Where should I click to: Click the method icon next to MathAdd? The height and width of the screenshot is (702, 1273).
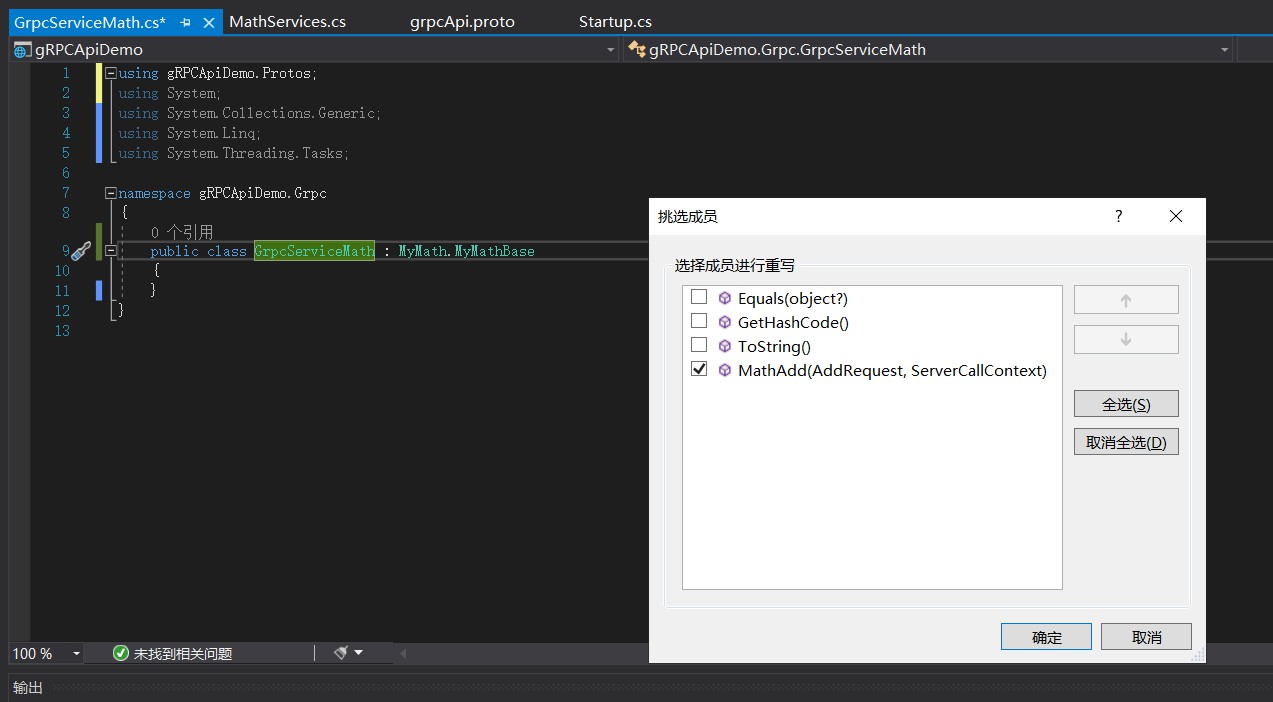tap(724, 370)
